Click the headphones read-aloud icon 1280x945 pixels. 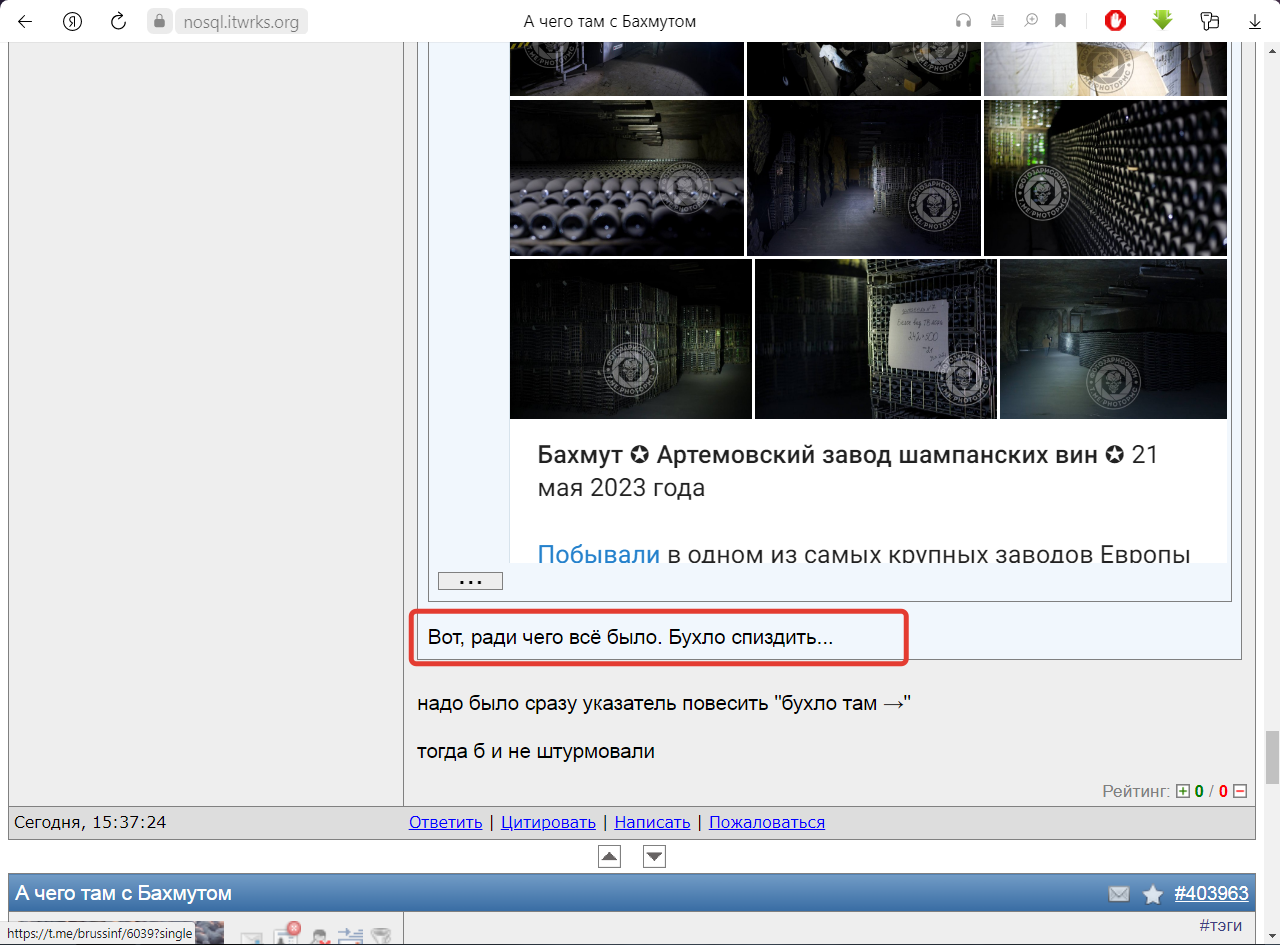click(x=963, y=21)
